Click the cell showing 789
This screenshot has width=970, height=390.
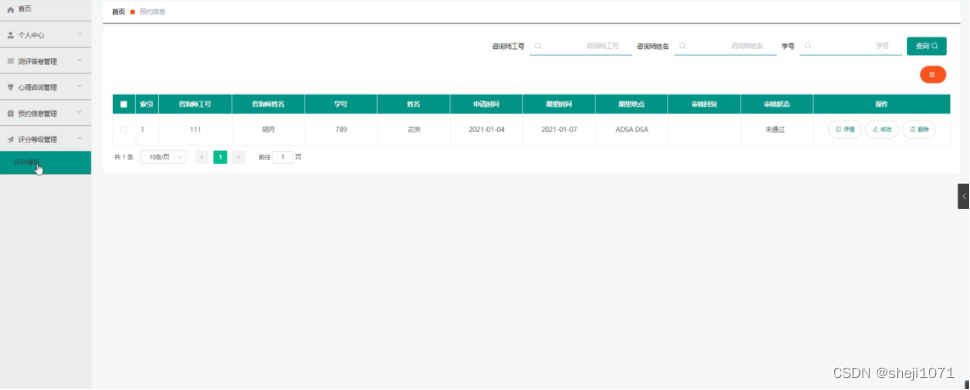pyautogui.click(x=341, y=129)
